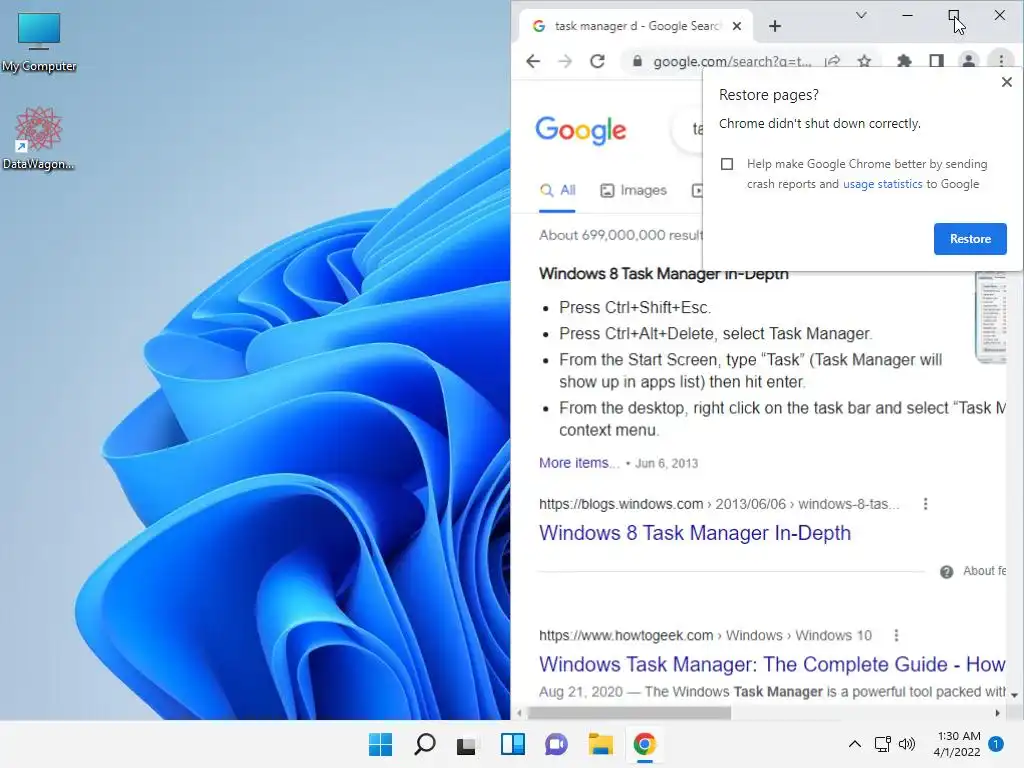Dismiss the Restore pages popup
Screen dimensions: 1024x768
pos(1006,82)
